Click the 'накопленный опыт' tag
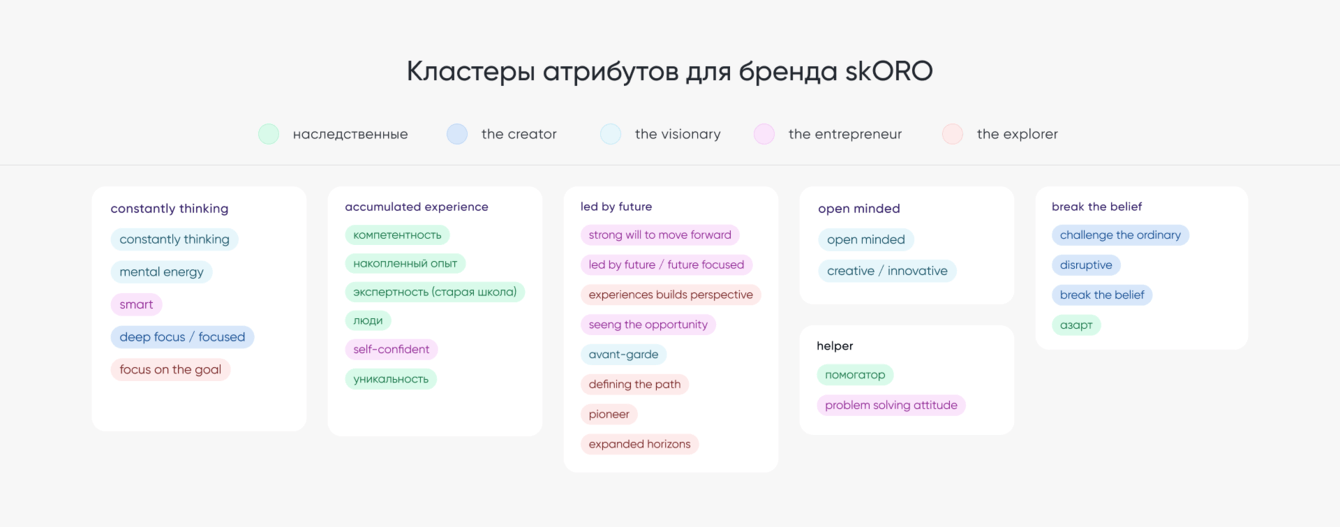1340x527 pixels. [405, 264]
